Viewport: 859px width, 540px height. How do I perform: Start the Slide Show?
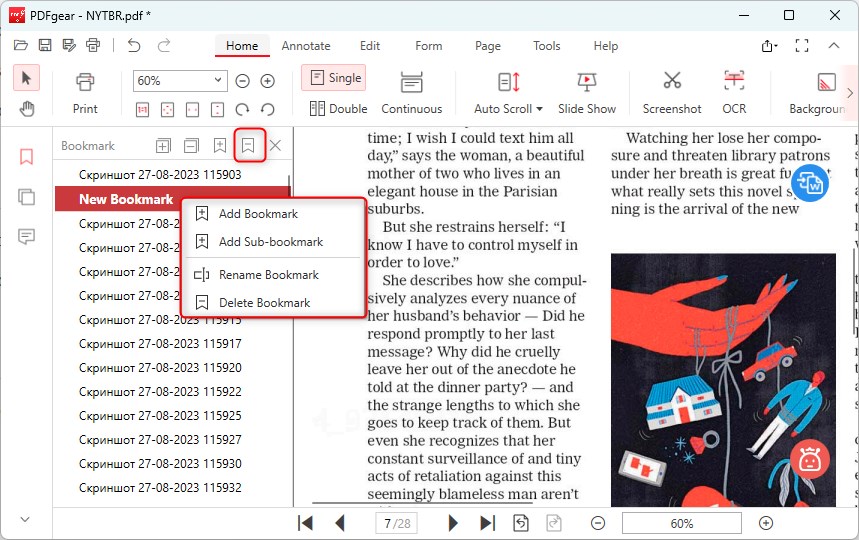click(587, 91)
